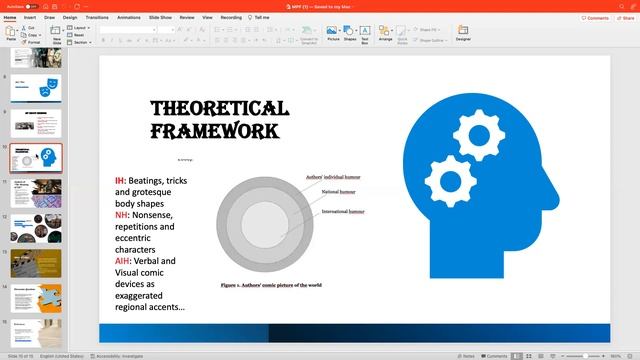The width and height of the screenshot is (640, 360).
Task: Switch to Normal view icon
Action: tap(516, 356)
